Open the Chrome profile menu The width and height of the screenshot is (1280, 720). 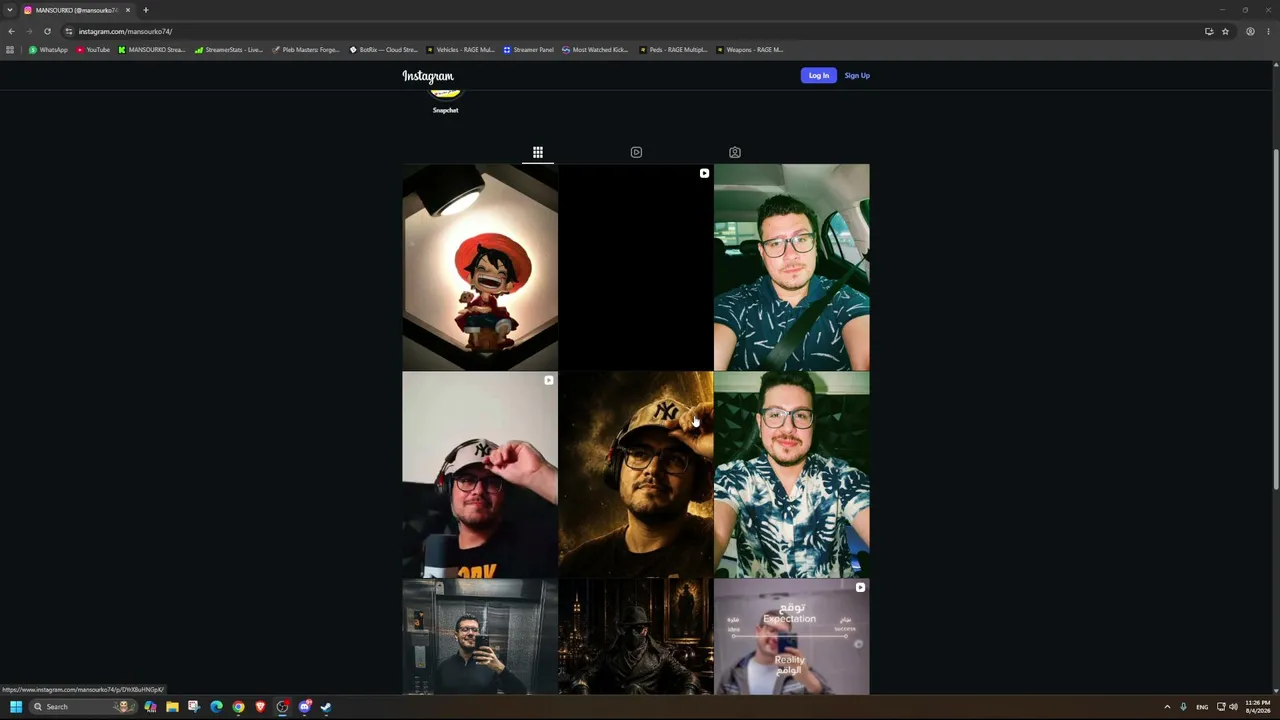(x=1250, y=31)
